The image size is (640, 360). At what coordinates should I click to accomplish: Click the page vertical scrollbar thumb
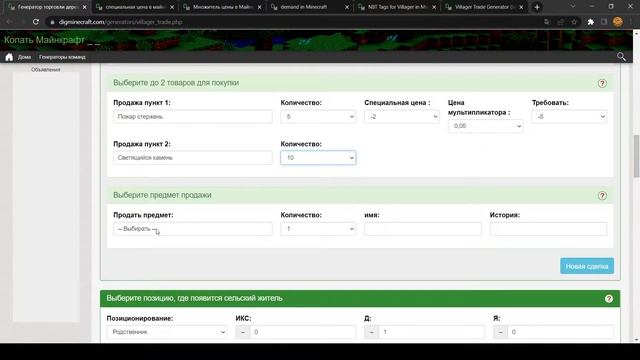[x=636, y=156]
